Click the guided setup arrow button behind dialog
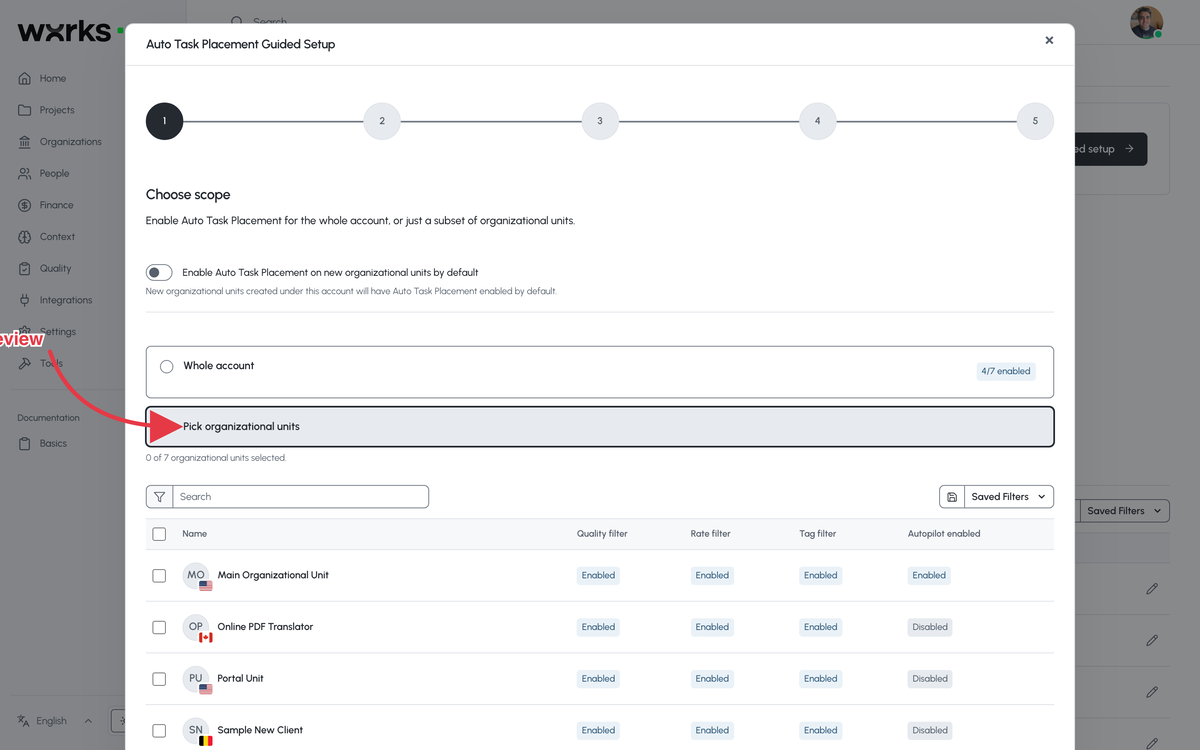Screen dimensions: 1200x750 1110,149
